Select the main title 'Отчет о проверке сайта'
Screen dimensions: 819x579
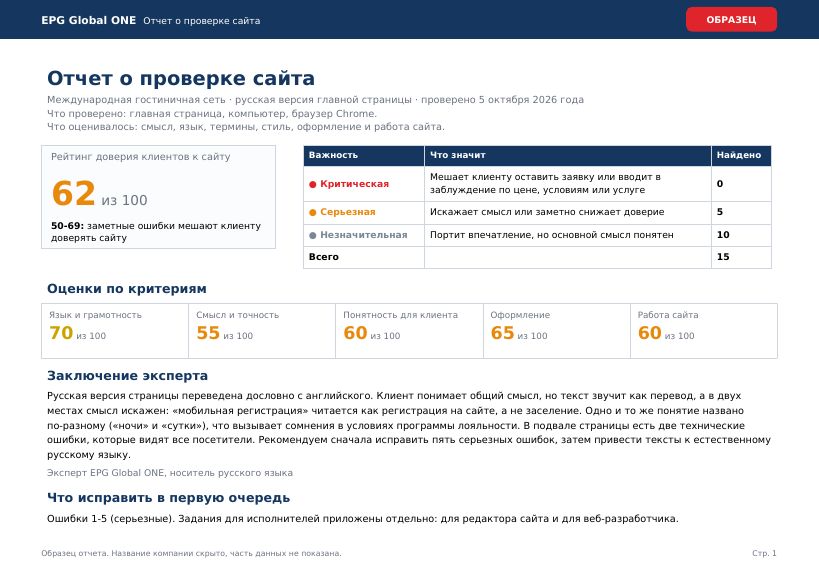click(181, 78)
